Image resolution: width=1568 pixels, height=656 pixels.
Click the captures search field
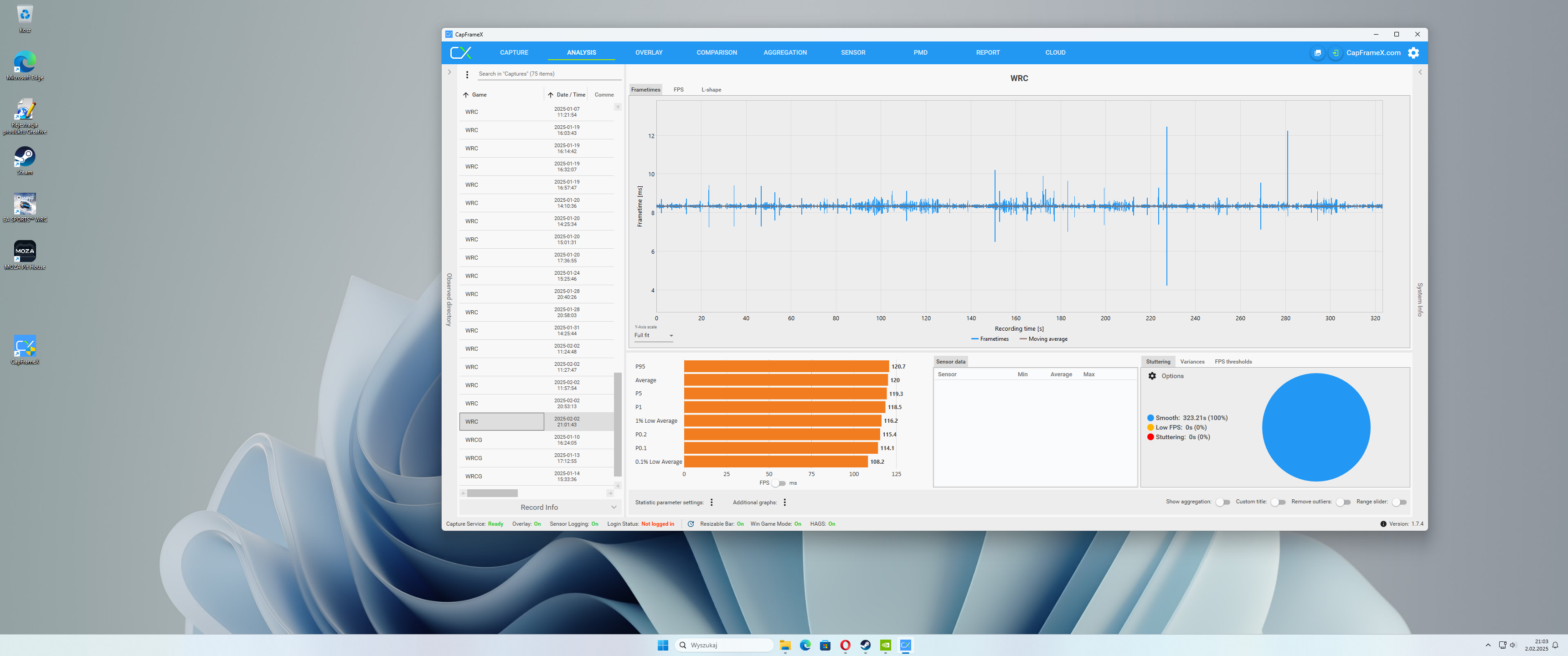point(548,74)
